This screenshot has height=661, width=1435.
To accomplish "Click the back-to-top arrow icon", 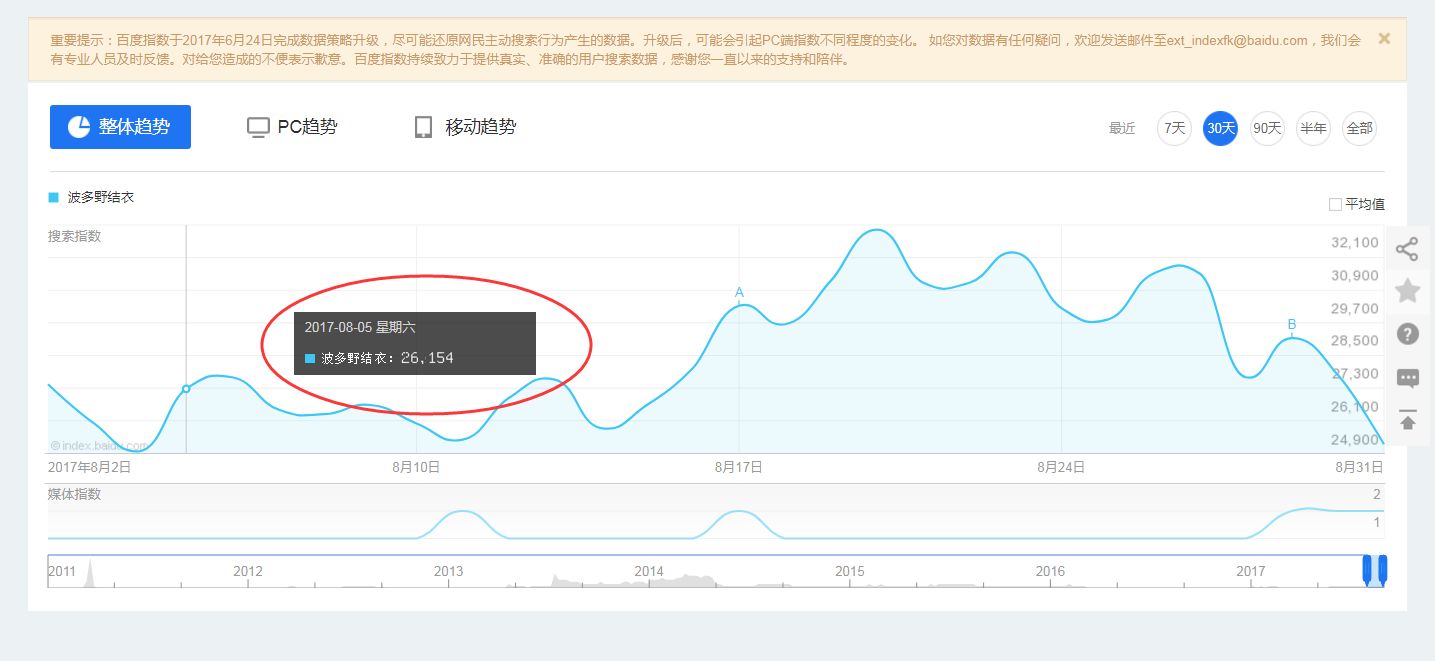I will [x=1407, y=420].
